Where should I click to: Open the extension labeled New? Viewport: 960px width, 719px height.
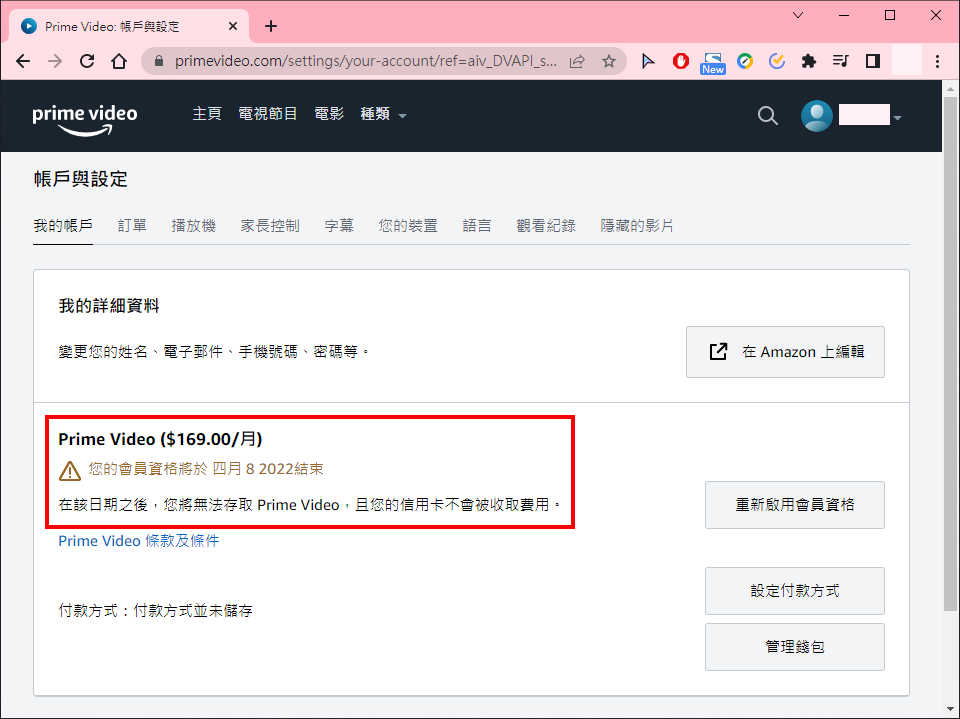(713, 63)
